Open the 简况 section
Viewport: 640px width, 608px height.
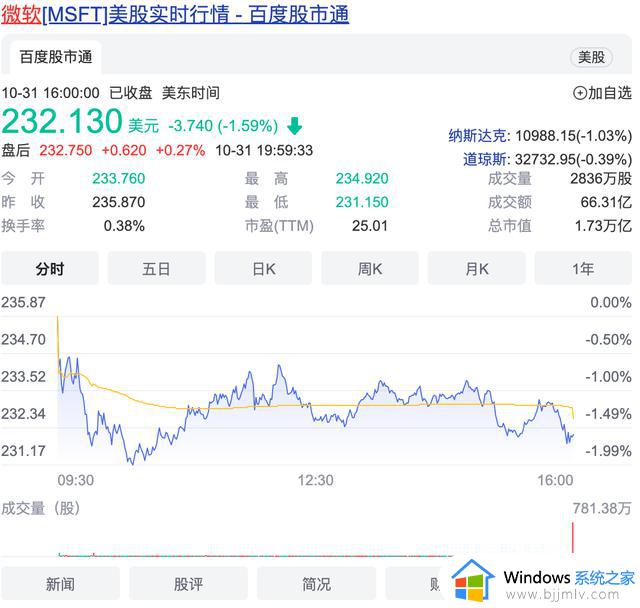point(316,584)
